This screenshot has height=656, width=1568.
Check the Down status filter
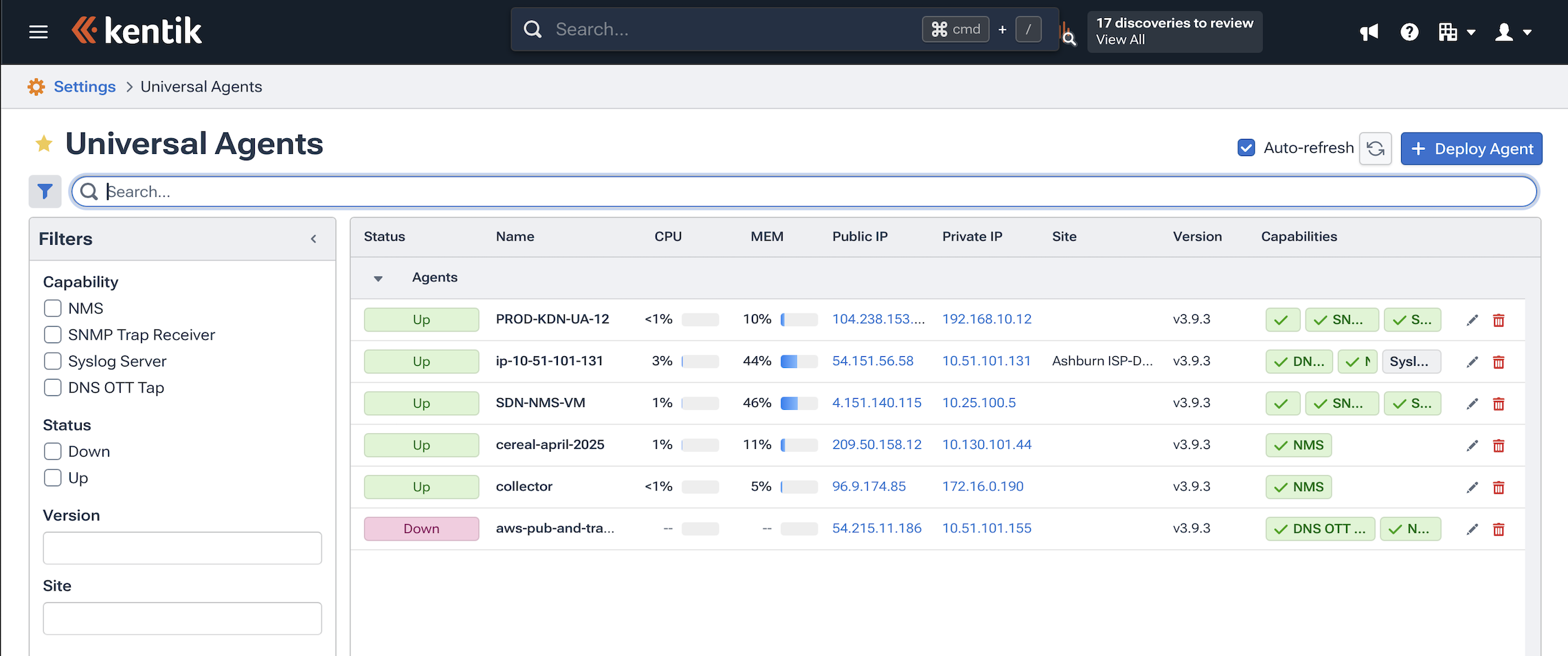[52, 451]
